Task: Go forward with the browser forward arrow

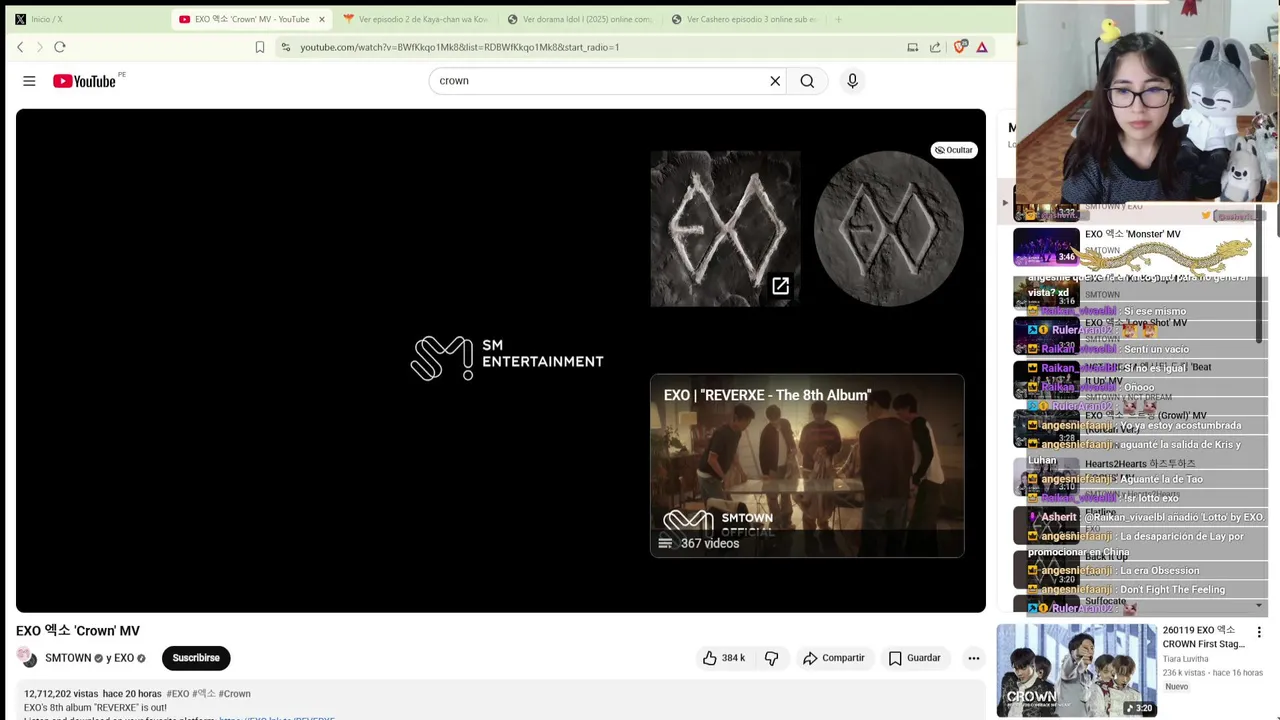Action: 40,47
